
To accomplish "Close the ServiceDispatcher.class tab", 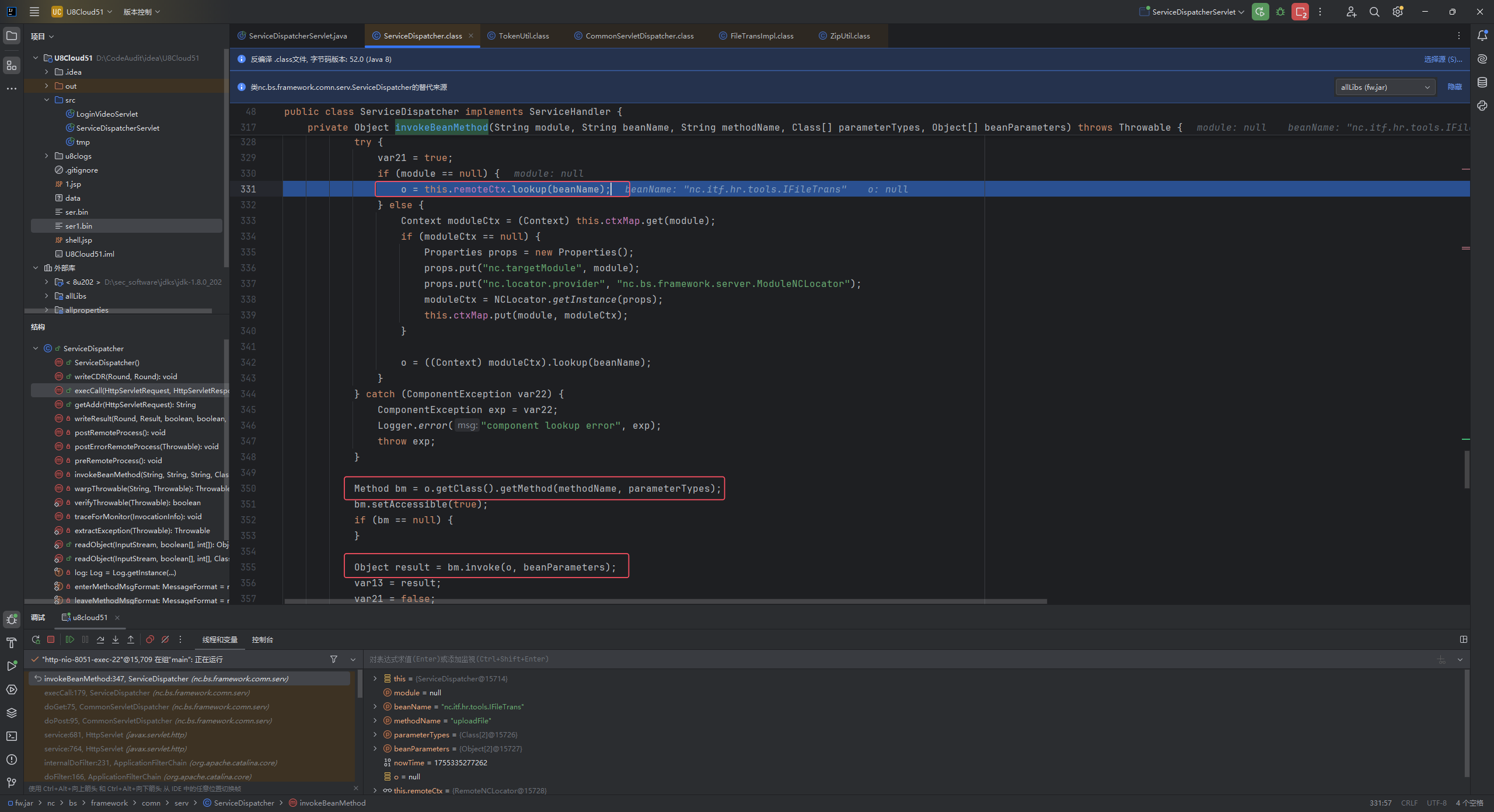I will [470, 36].
